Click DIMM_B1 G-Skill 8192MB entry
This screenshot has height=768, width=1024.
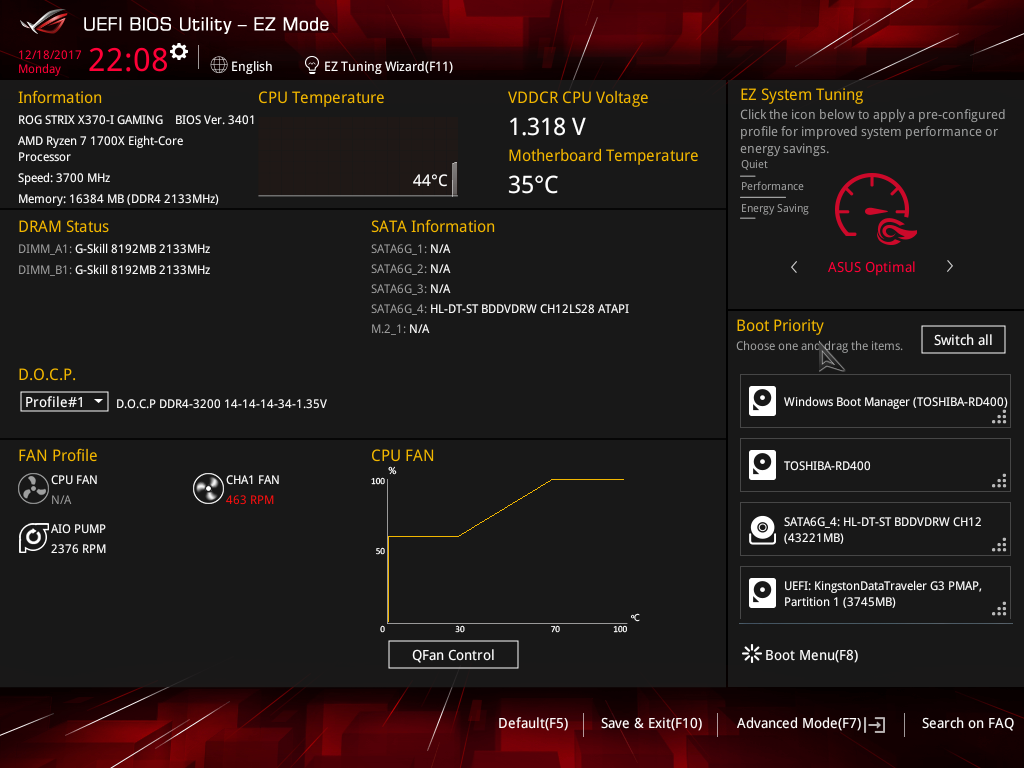point(114,270)
